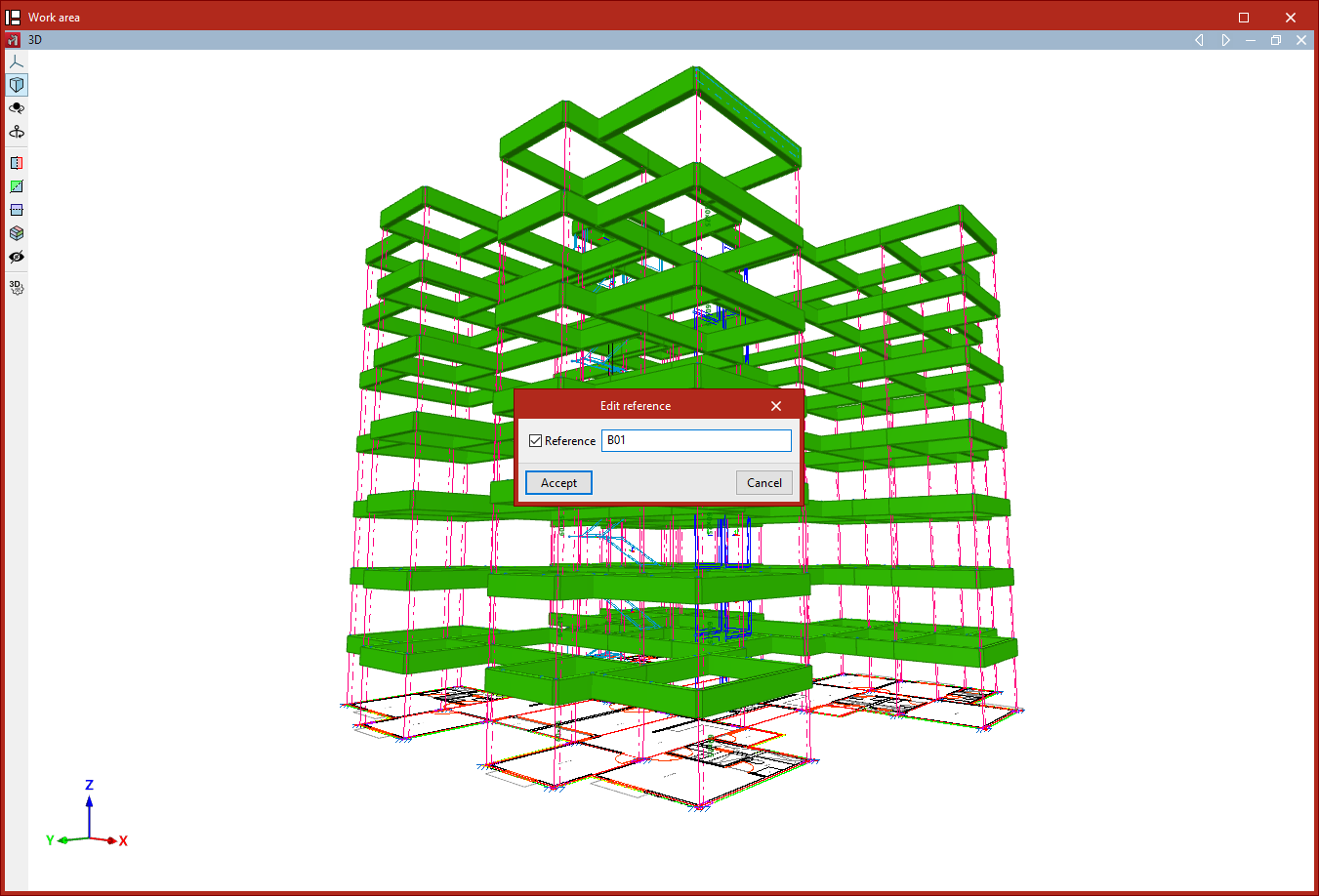Activate the orbit-around-point tool
Screen dimensions: 1319x896
coord(17,108)
